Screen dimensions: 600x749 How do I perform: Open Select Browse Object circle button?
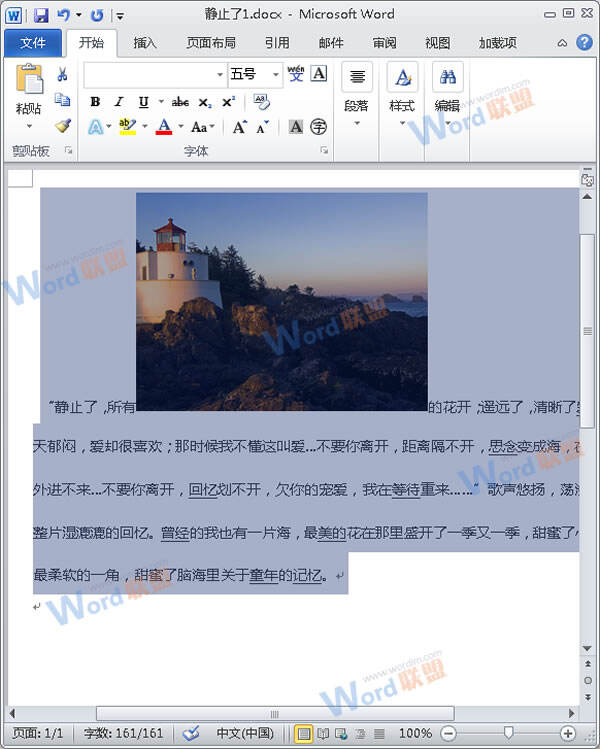click(x=588, y=680)
